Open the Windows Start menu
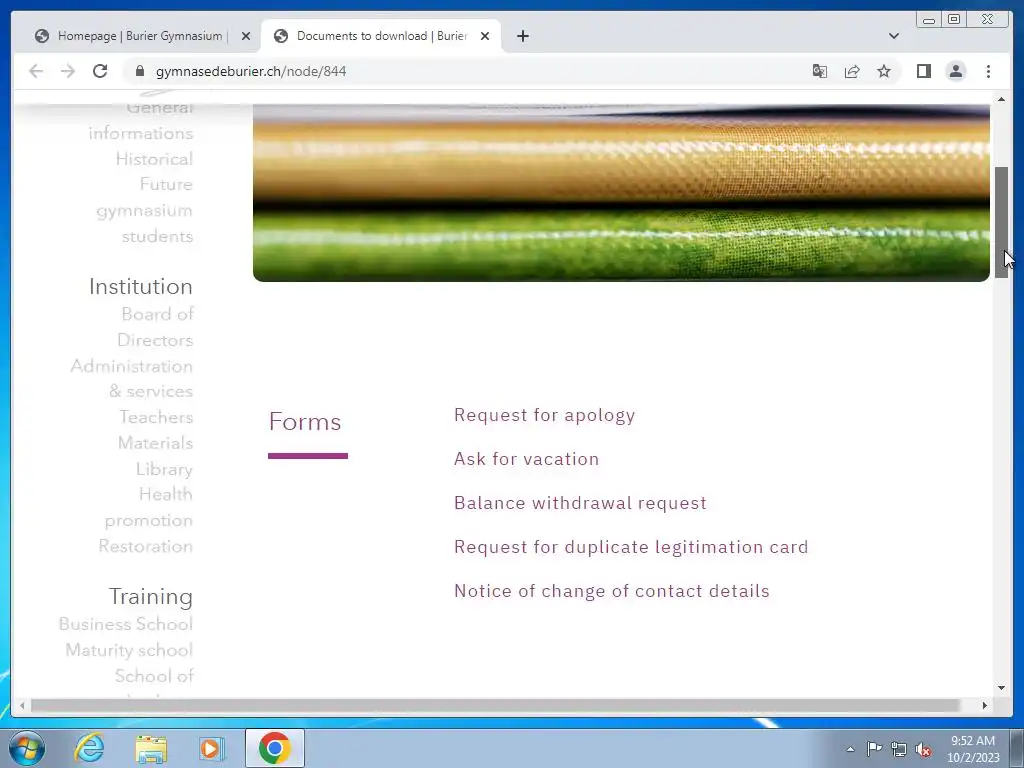This screenshot has width=1024, height=768. click(x=27, y=748)
